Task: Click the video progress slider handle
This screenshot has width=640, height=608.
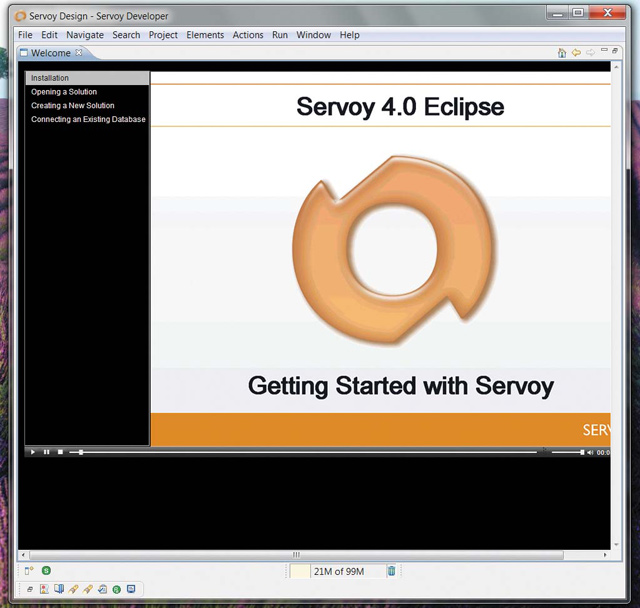Action: (x=81, y=452)
